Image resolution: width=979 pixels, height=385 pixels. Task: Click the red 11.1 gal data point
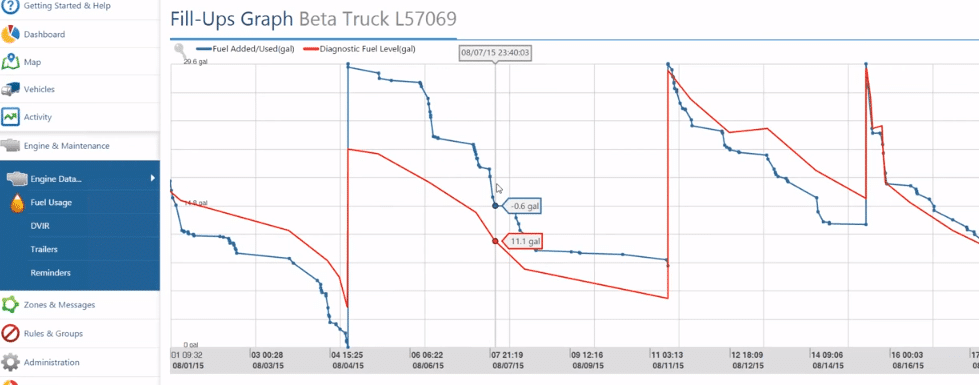495,241
